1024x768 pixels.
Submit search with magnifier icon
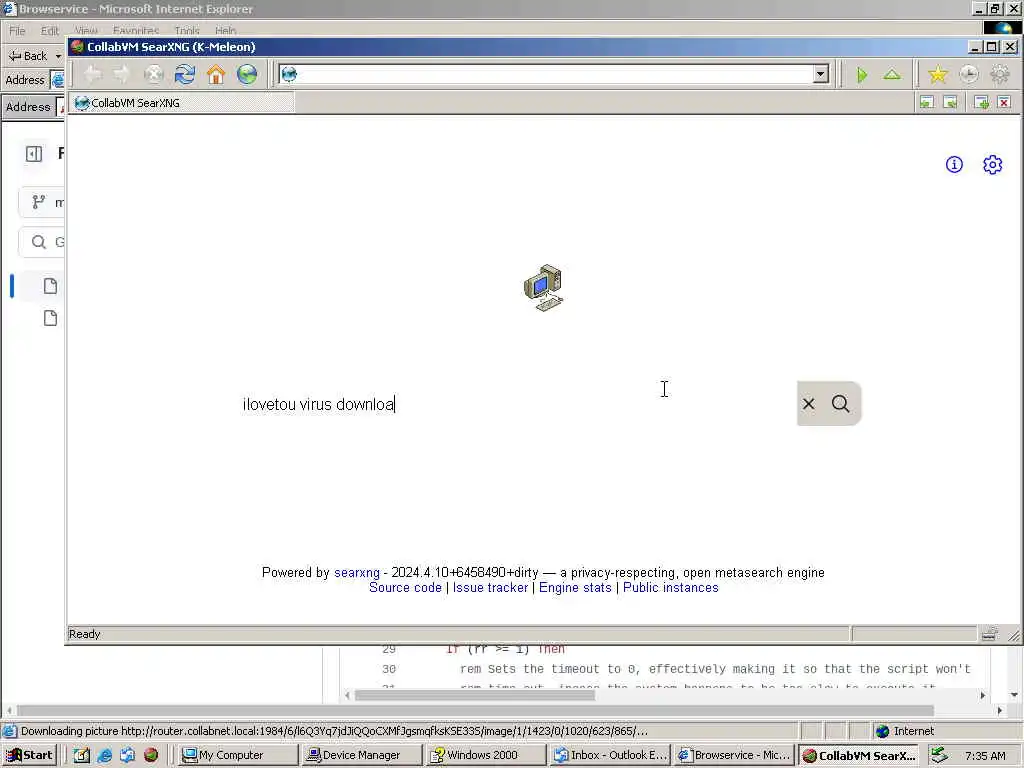tap(840, 404)
